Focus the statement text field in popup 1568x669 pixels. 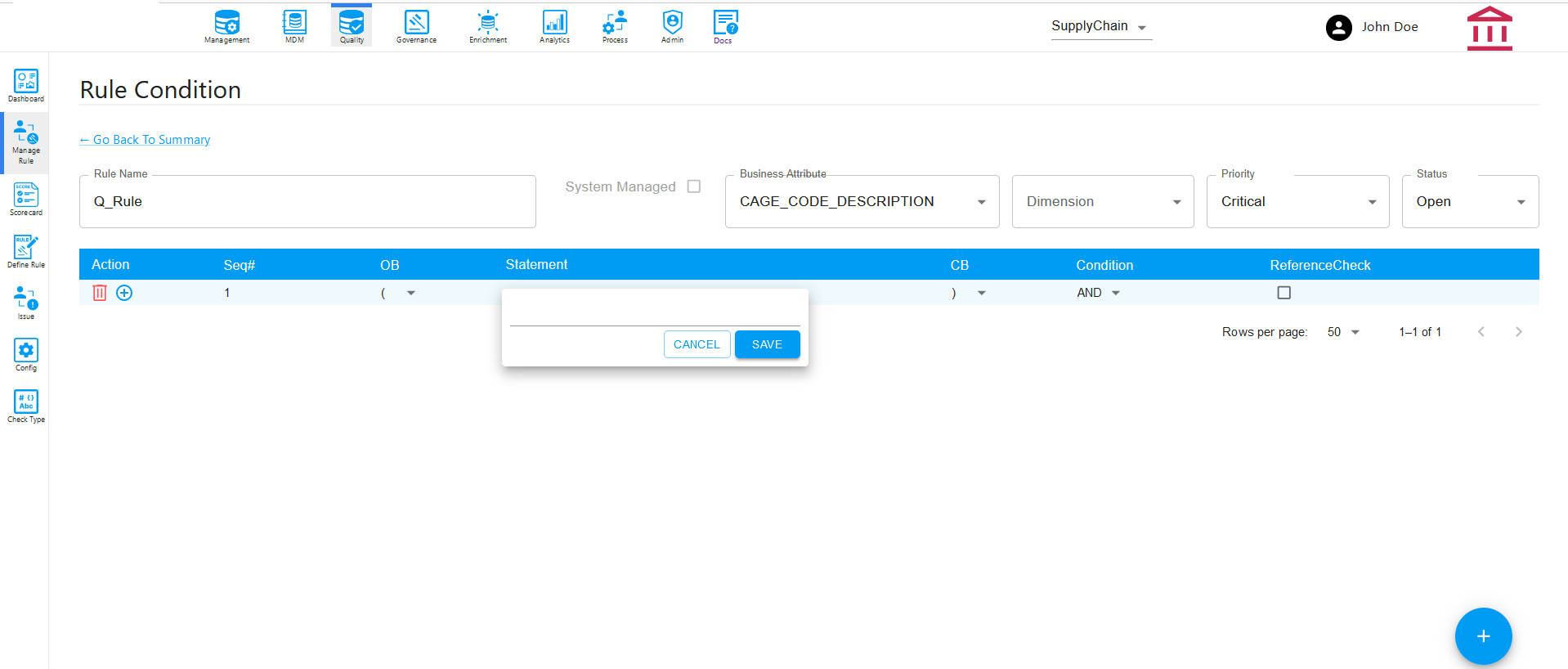pyautogui.click(x=655, y=313)
